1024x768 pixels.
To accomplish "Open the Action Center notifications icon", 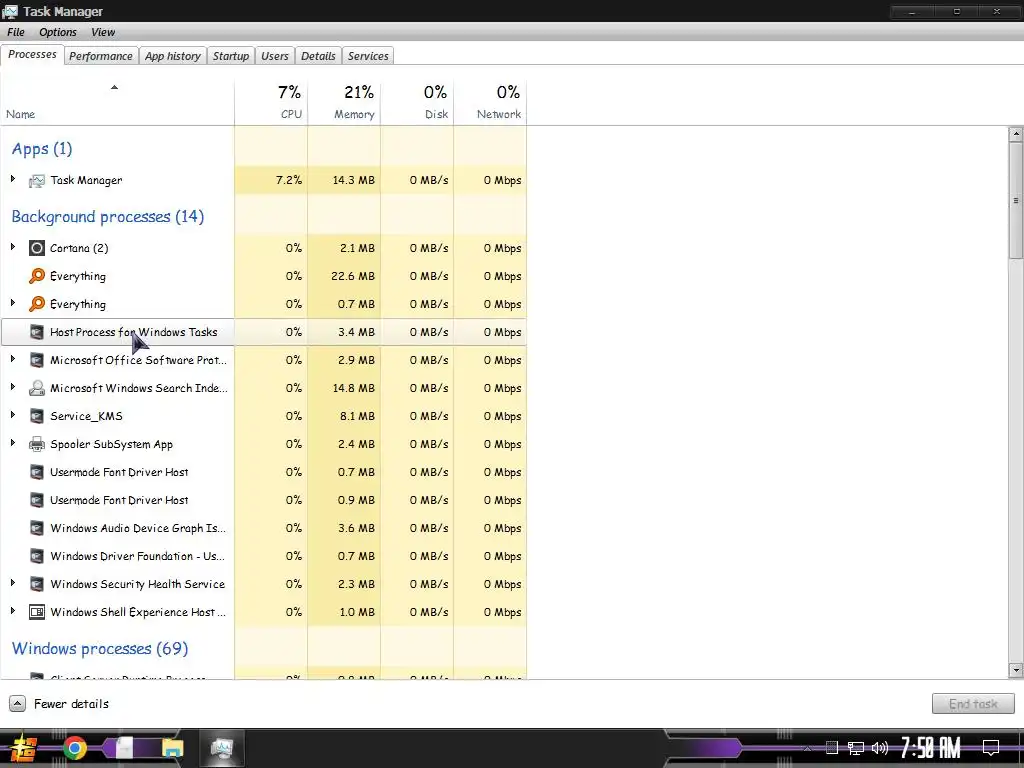I will tap(991, 748).
